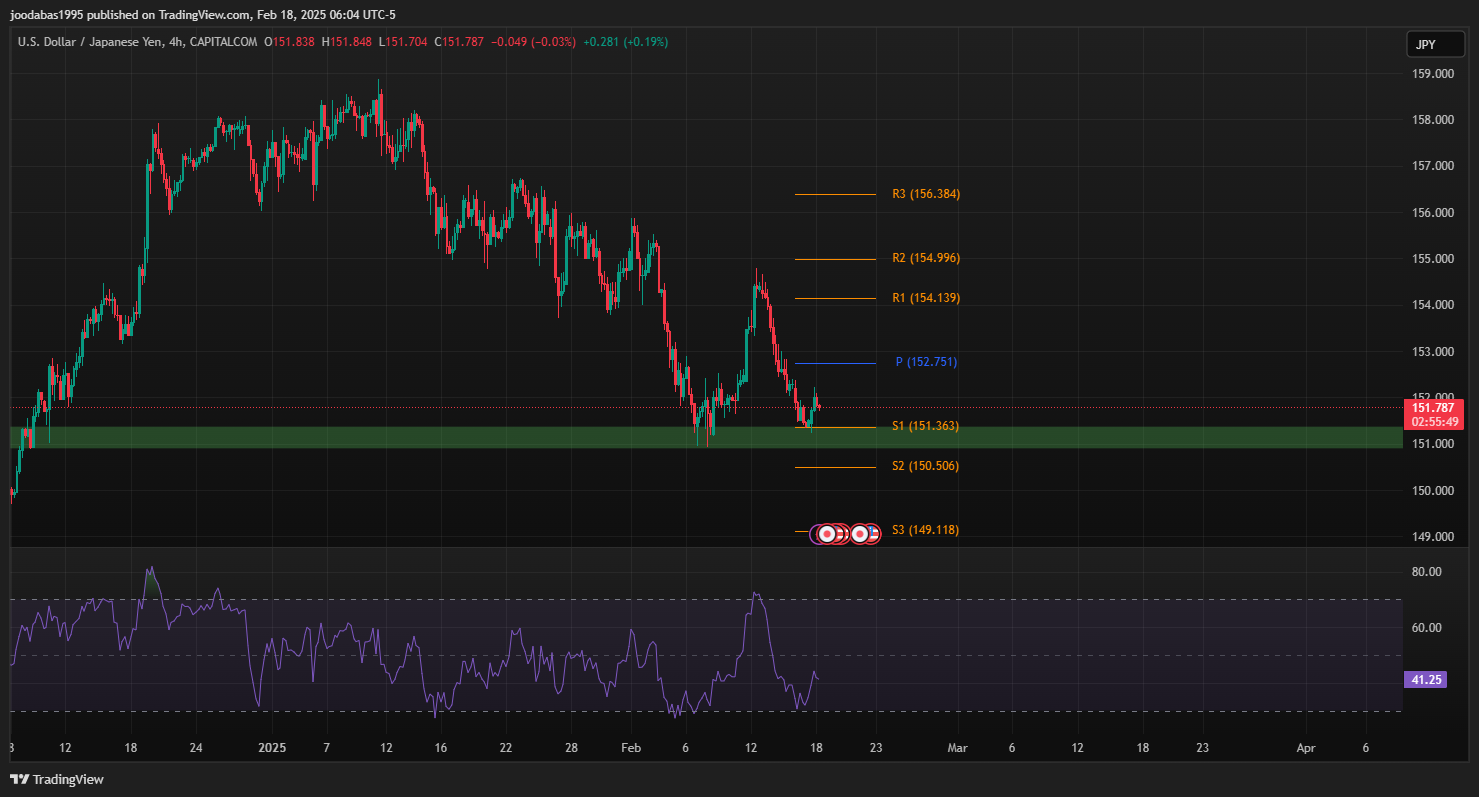
Task: Select the R3 (156.384) pivot label
Action: point(925,194)
